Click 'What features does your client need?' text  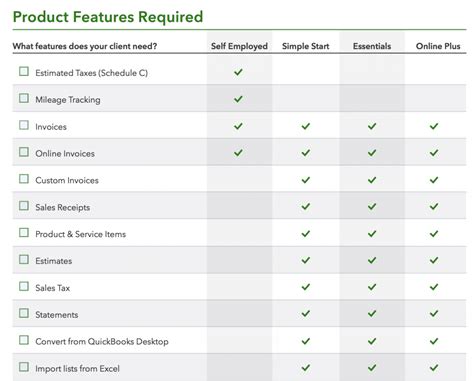(85, 46)
